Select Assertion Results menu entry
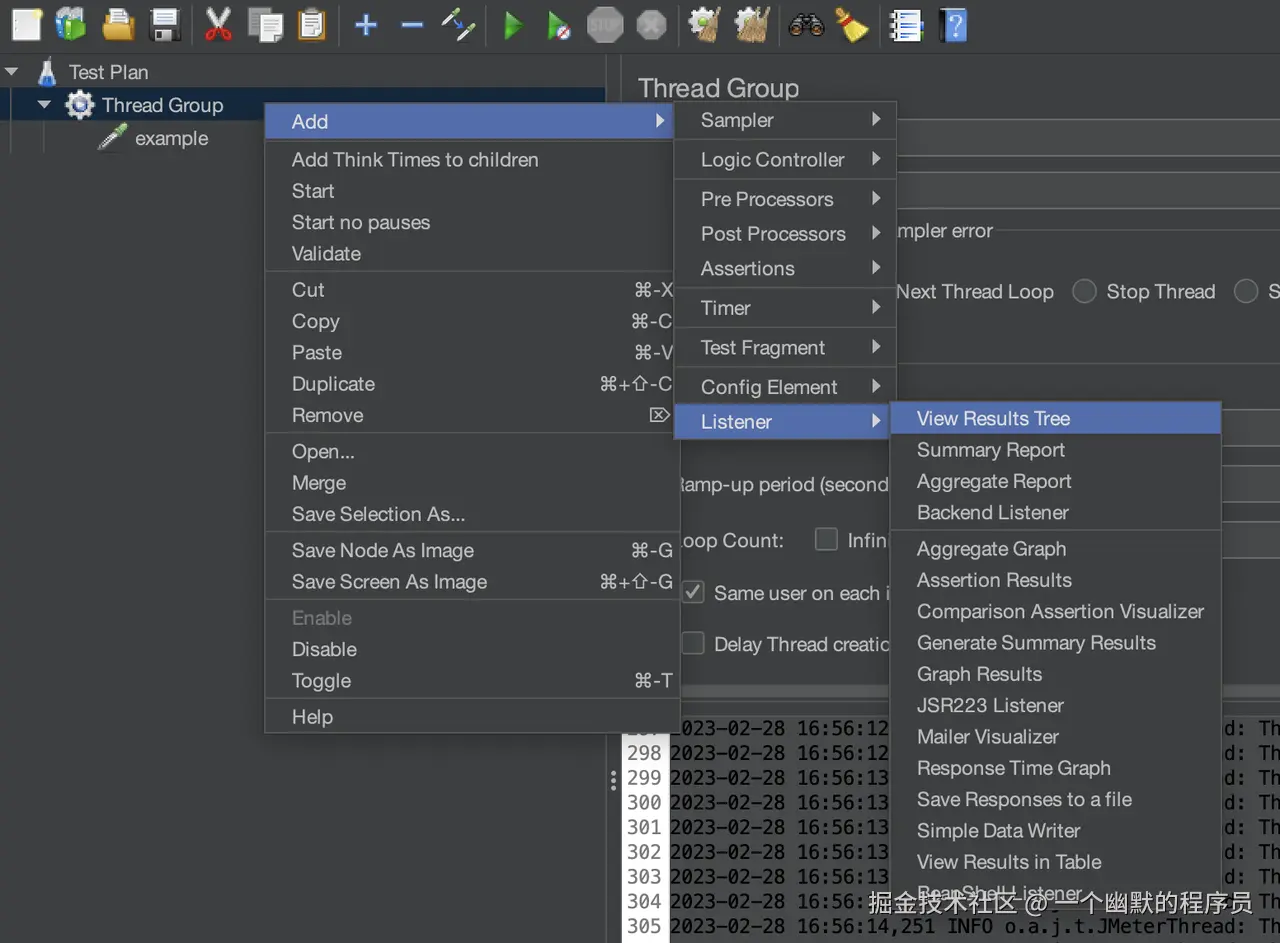The width and height of the screenshot is (1280, 943). (1055, 580)
